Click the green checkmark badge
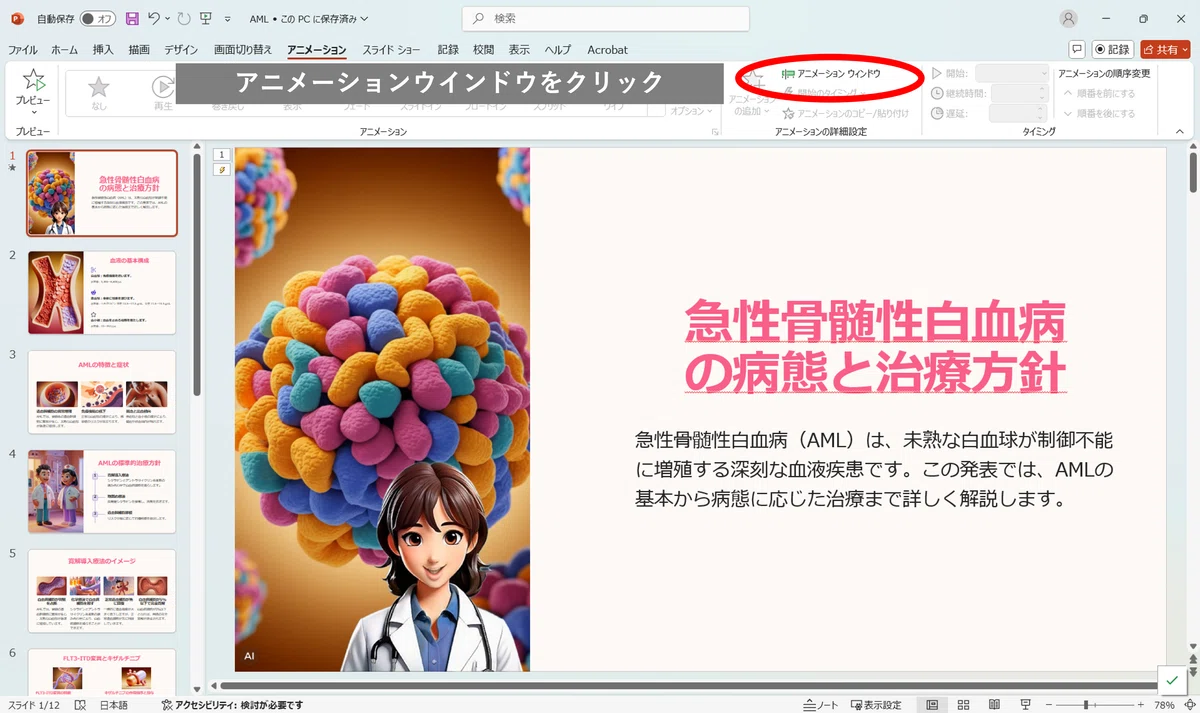The height and width of the screenshot is (713, 1200). click(1172, 680)
